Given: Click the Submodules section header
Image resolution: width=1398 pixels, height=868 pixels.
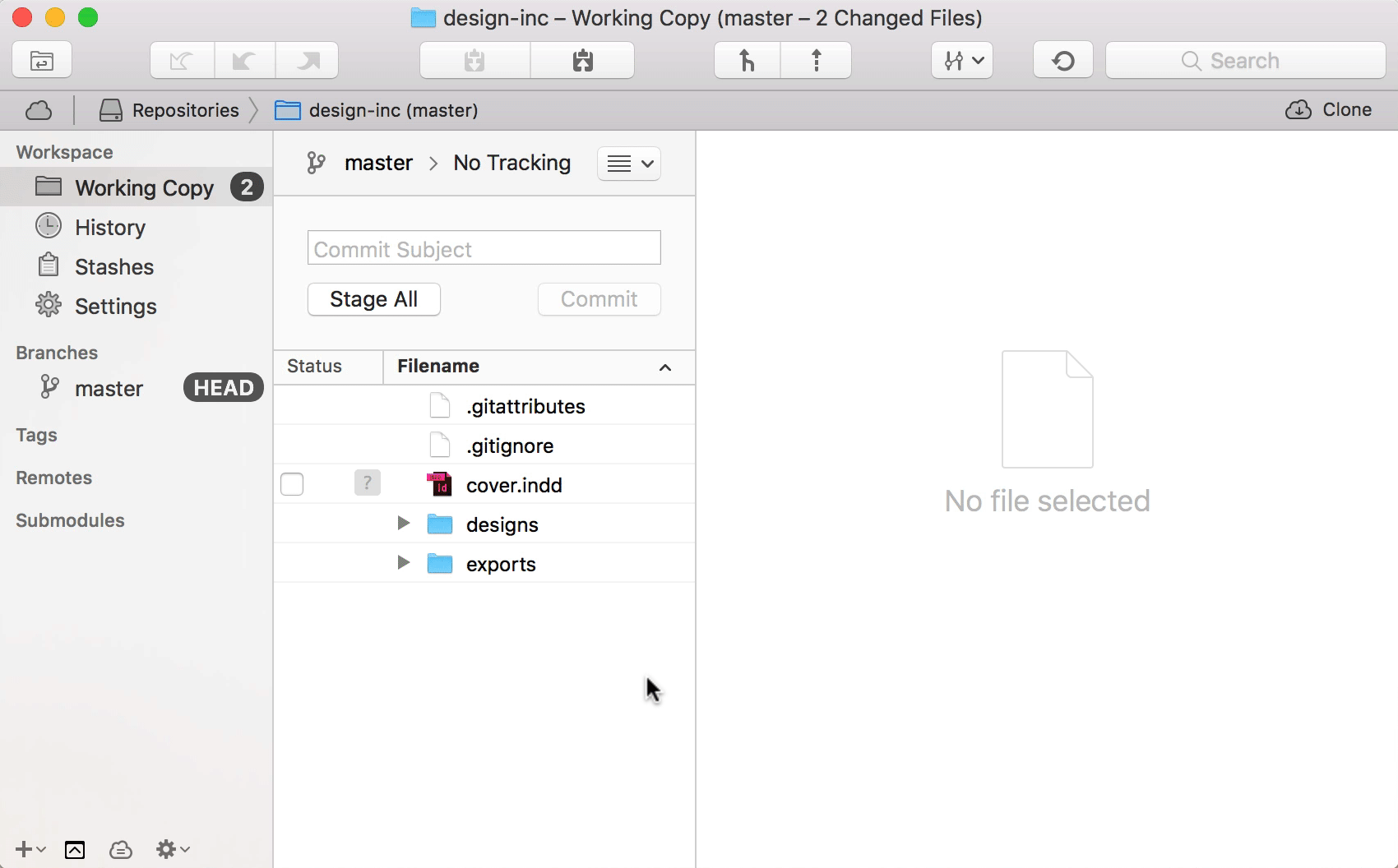Looking at the screenshot, I should tap(71, 520).
